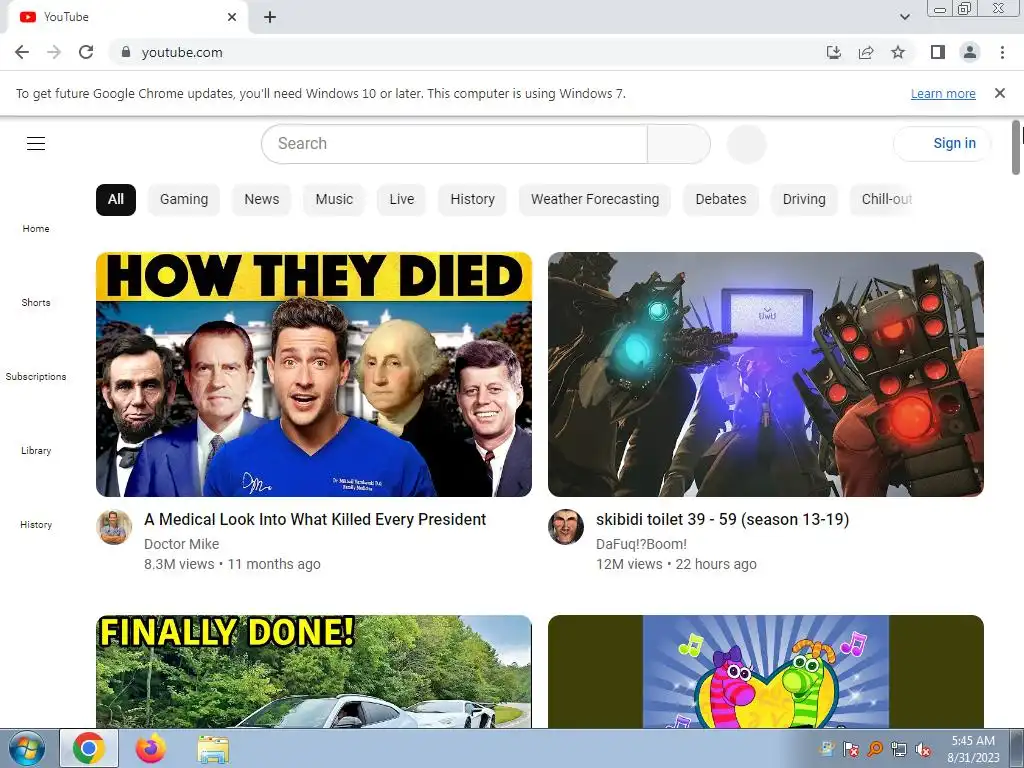Select the Live filter chip
1024x768 pixels.
(402, 199)
